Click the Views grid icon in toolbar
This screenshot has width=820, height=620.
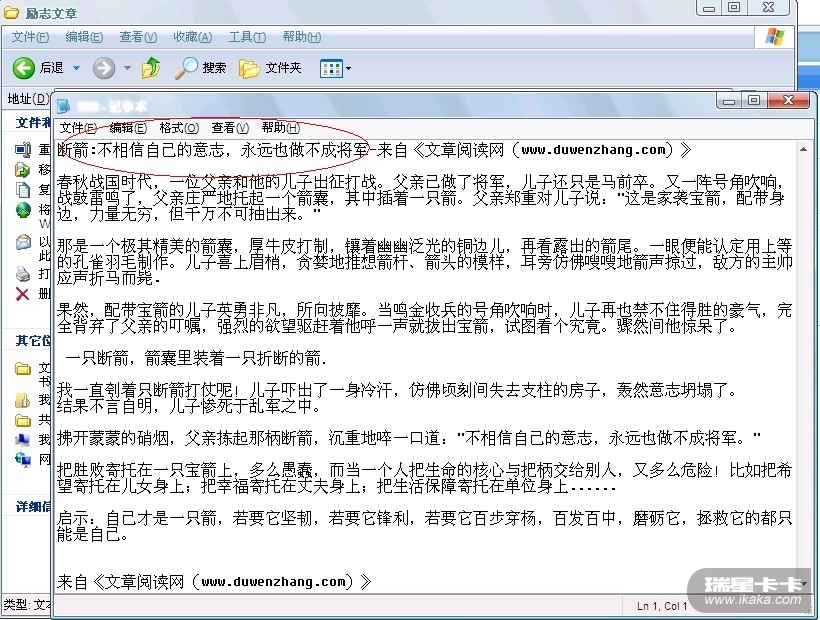329,68
